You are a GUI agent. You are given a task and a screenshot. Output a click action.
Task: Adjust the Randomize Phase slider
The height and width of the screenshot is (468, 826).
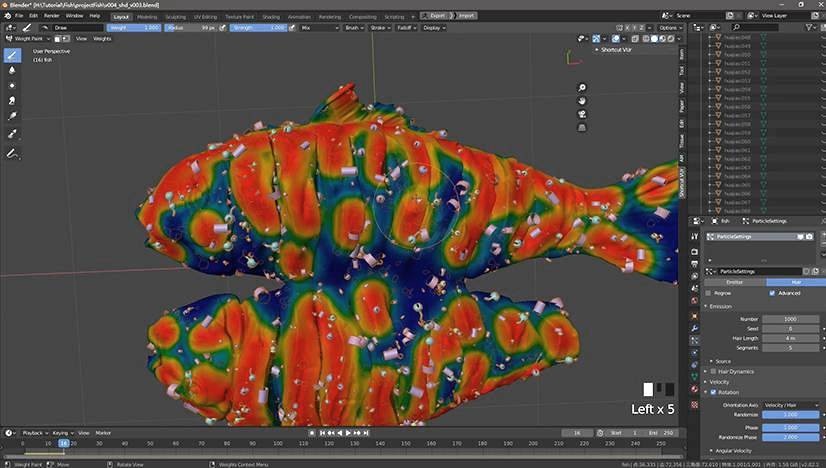point(791,437)
